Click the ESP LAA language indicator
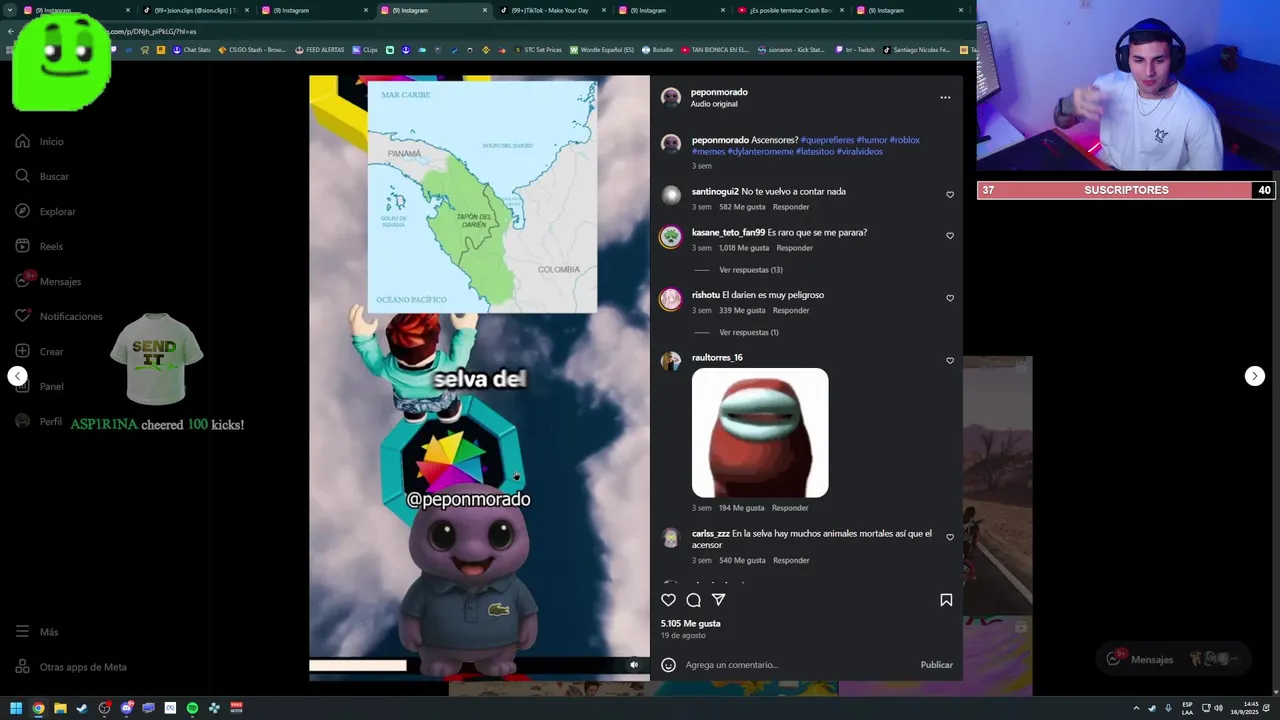The height and width of the screenshot is (720, 1280). pyautogui.click(x=1187, y=708)
